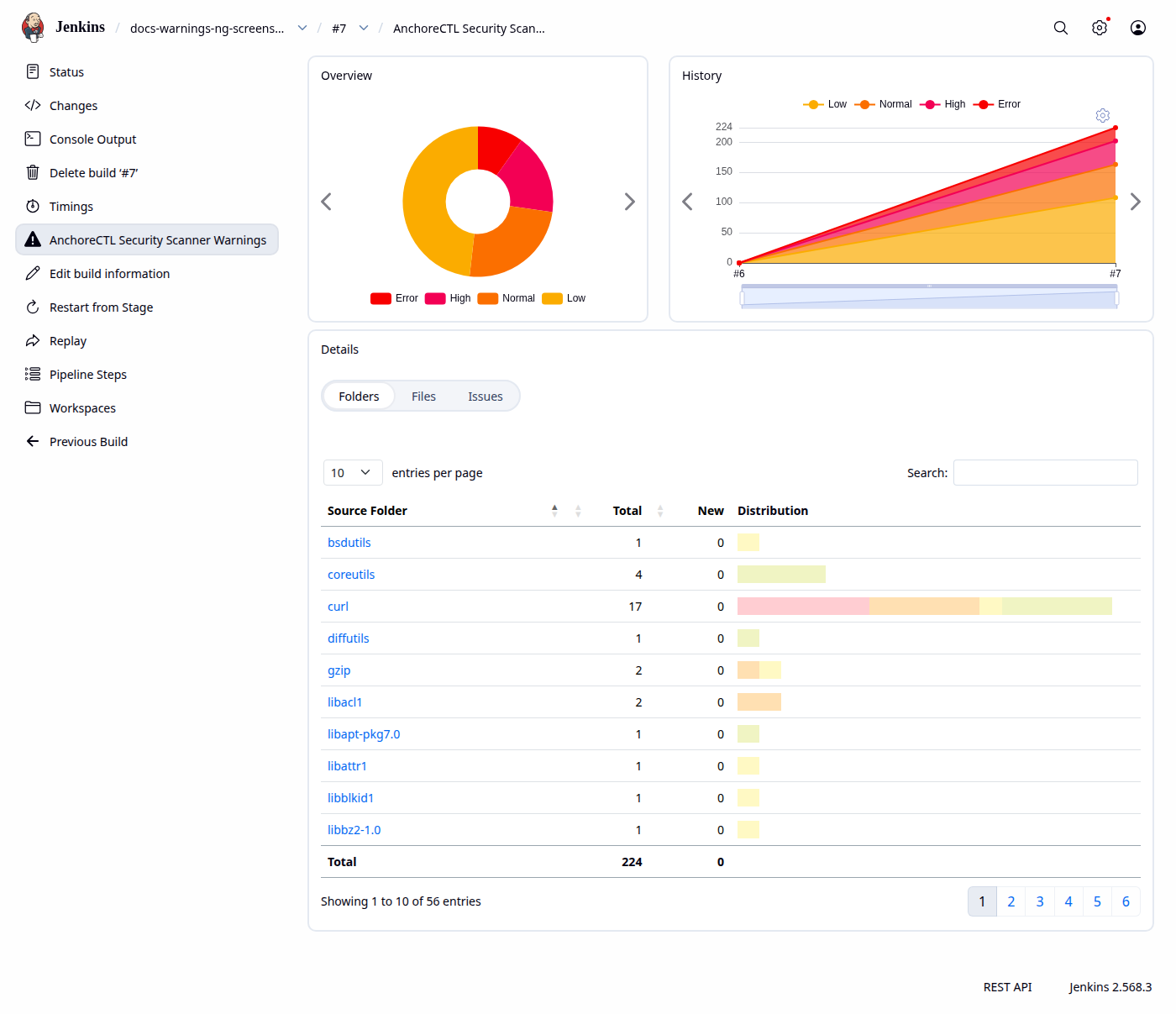Image resolution: width=1176 pixels, height=1014 pixels.
Task: Click right handle of History zoom slider
Action: pyautogui.click(x=1116, y=297)
